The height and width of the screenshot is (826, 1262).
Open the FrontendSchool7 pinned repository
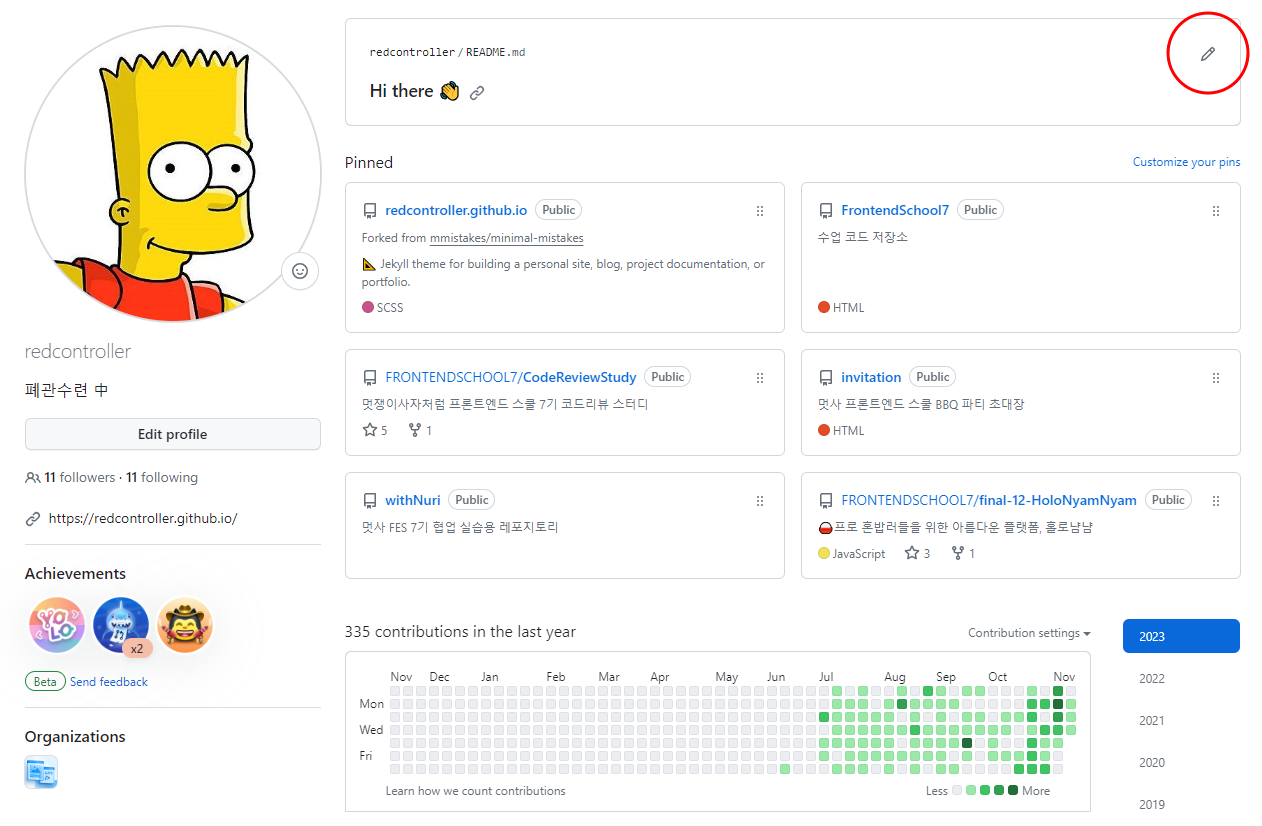pyautogui.click(x=895, y=210)
